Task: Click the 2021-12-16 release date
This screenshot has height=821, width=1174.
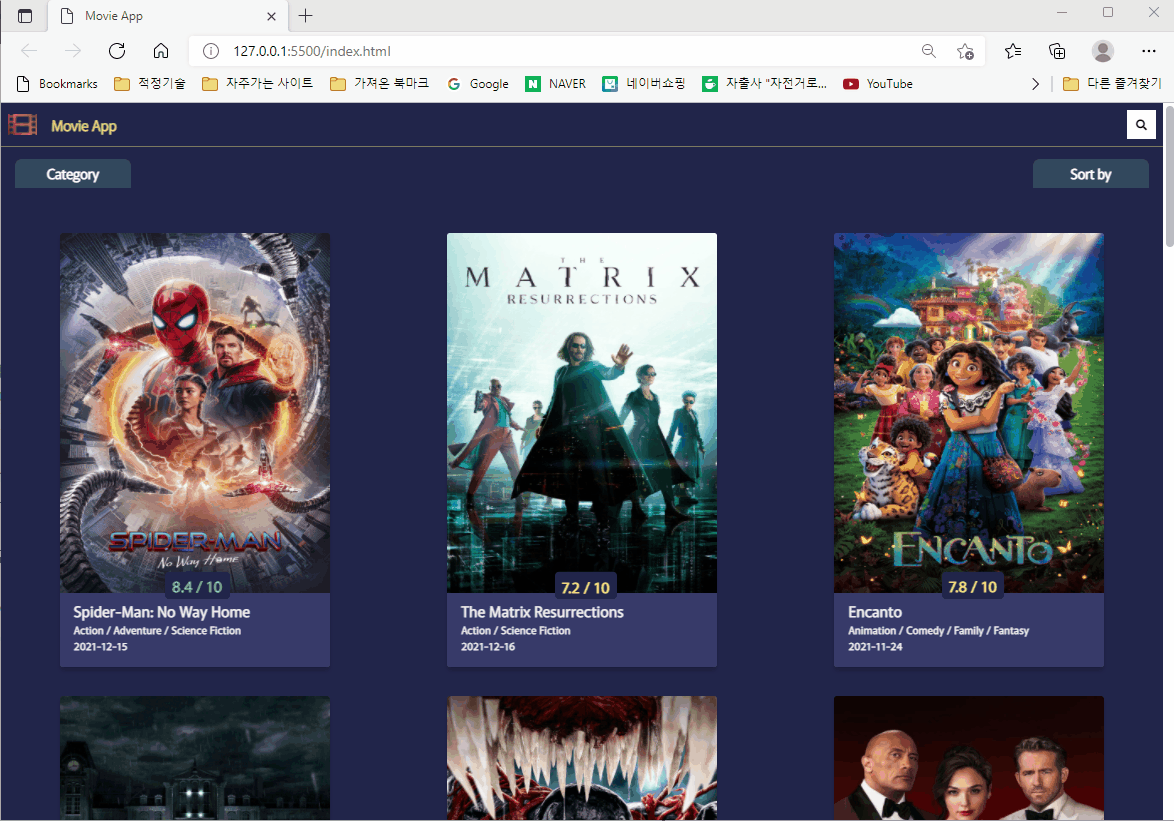Action: pyautogui.click(x=487, y=647)
